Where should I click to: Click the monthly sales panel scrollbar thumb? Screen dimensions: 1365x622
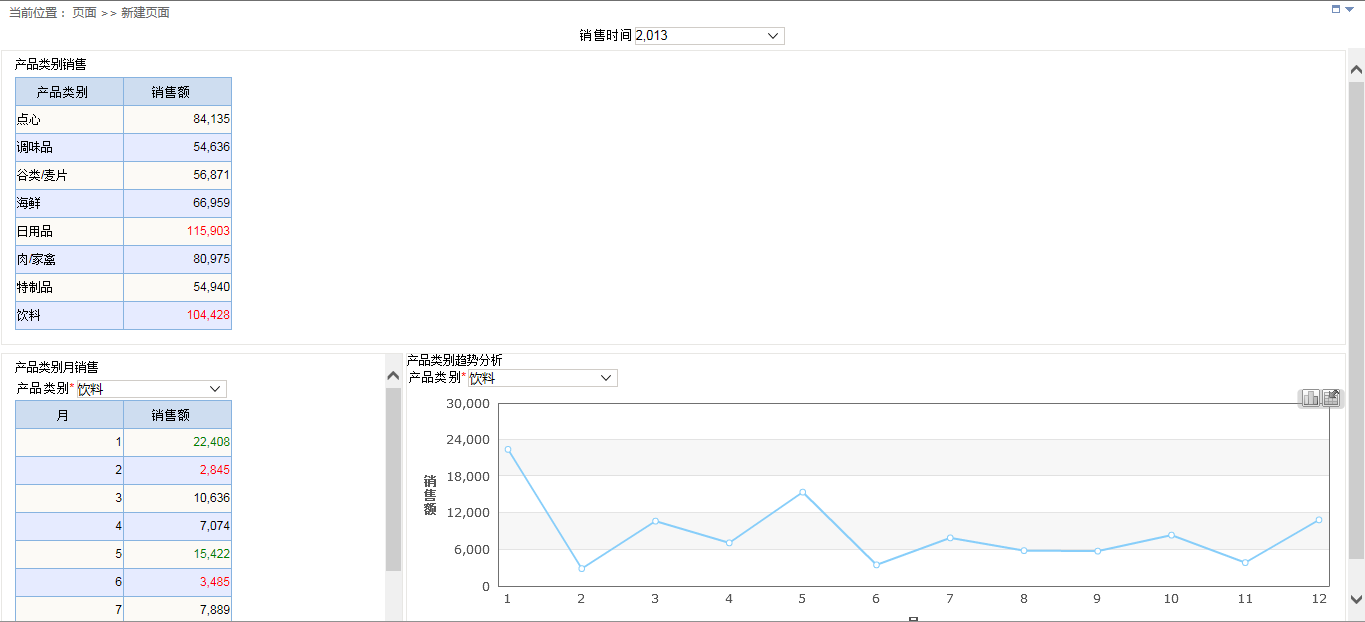click(393, 480)
